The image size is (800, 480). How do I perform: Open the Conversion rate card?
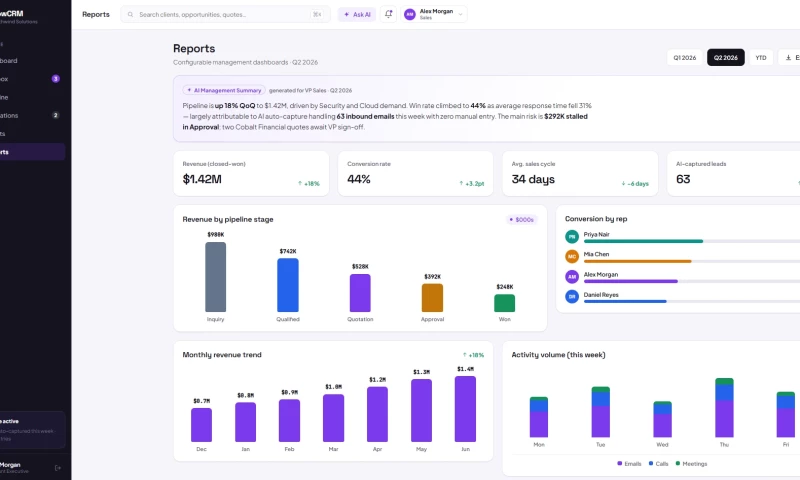[415, 173]
